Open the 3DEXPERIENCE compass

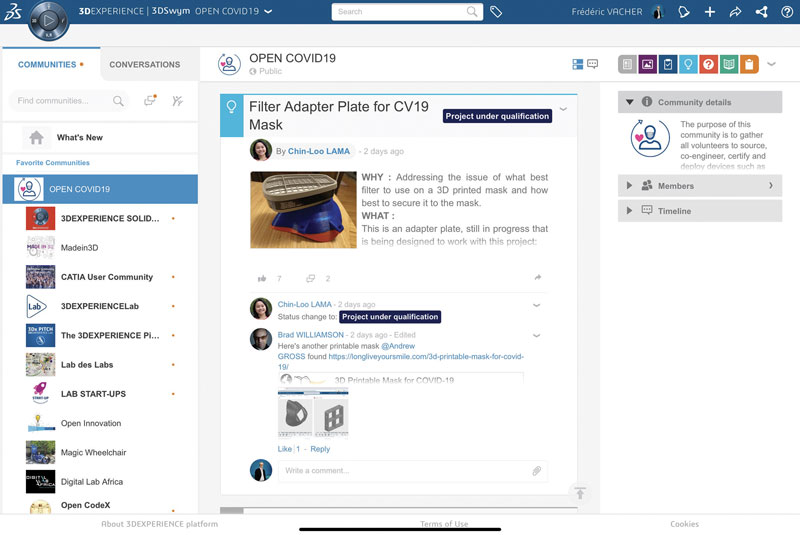click(48, 20)
